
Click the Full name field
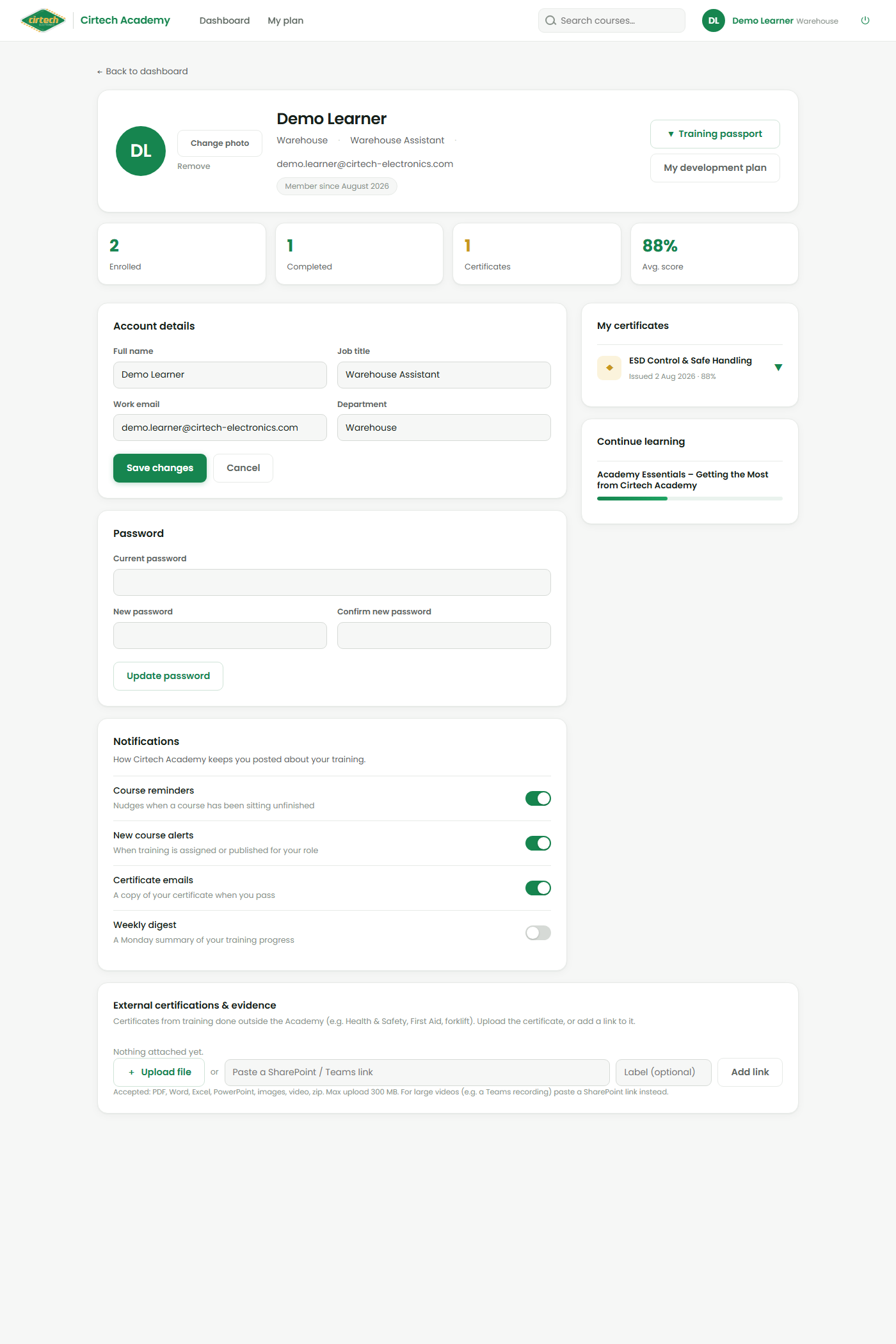[220, 375]
